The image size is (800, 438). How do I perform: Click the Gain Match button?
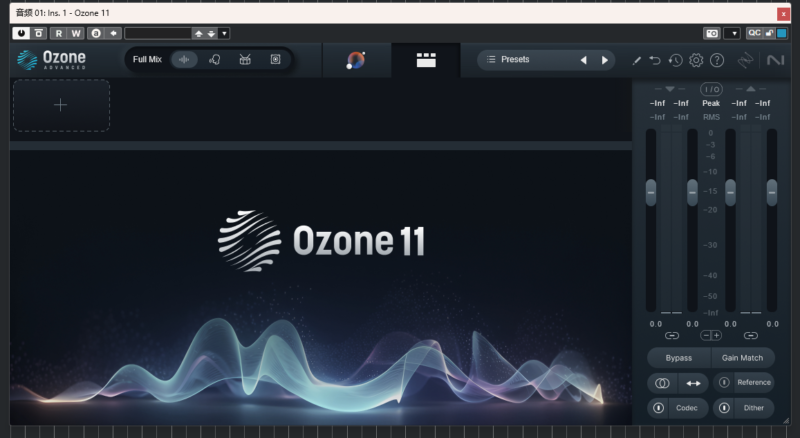[x=742, y=357]
